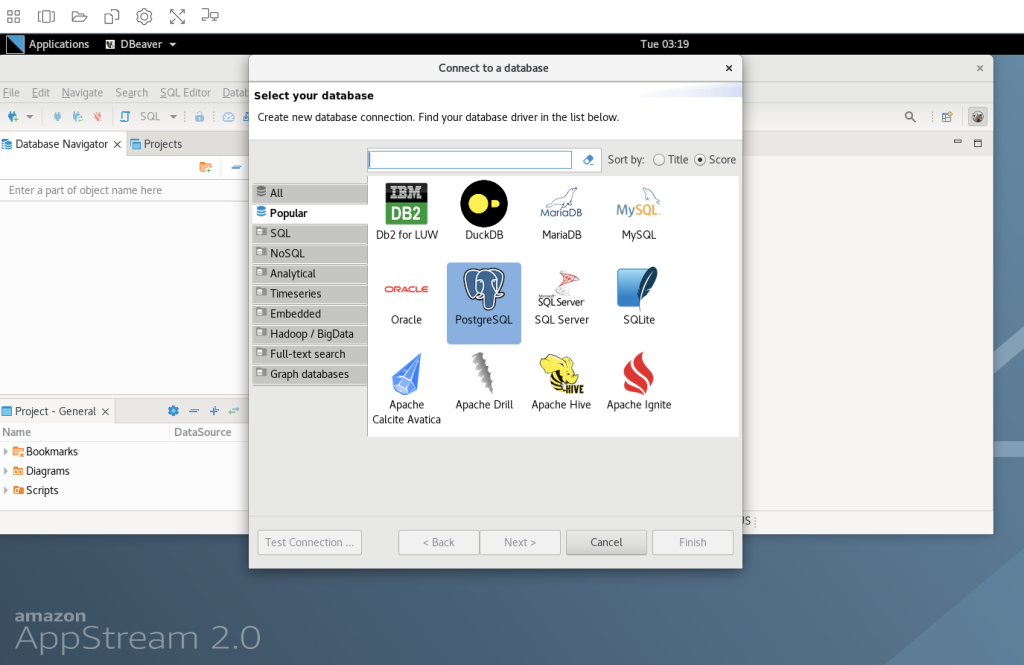
Task: Click the disconnect (red plug) toolbar icon
Action: (99, 117)
